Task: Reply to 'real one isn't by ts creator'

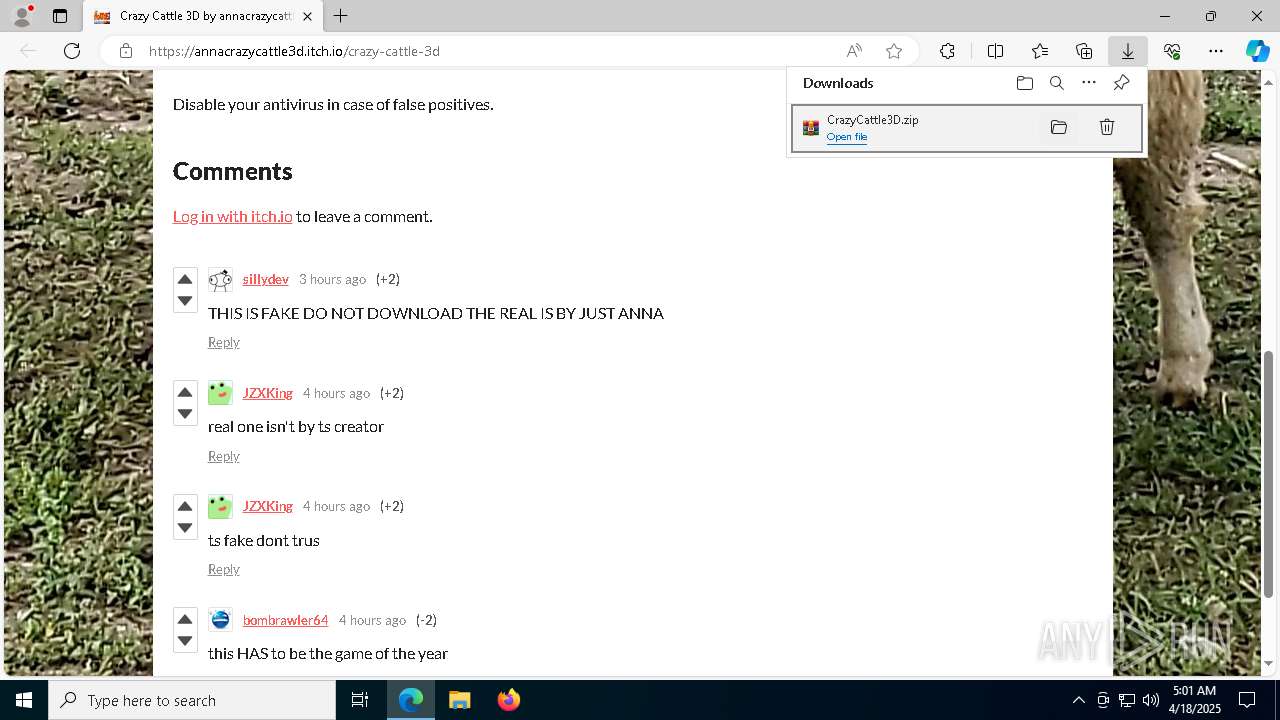Action: (x=223, y=456)
